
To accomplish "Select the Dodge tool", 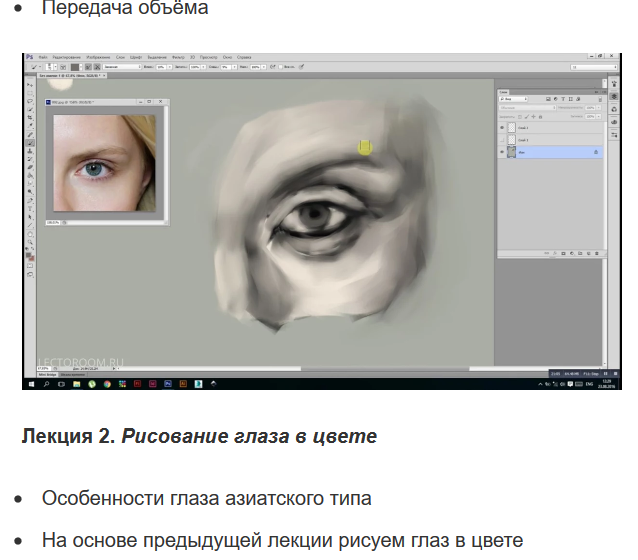I will tap(30, 192).
